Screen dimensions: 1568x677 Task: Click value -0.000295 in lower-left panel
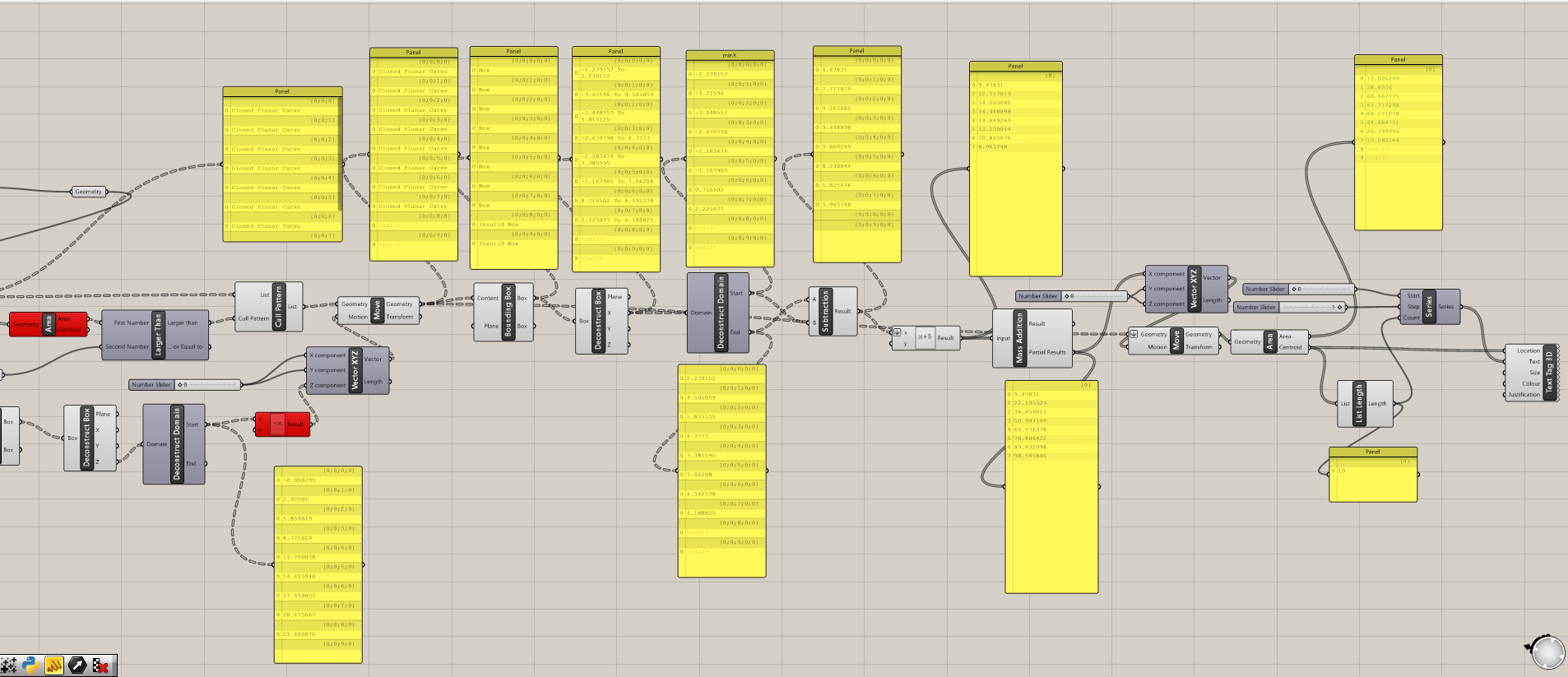point(299,480)
